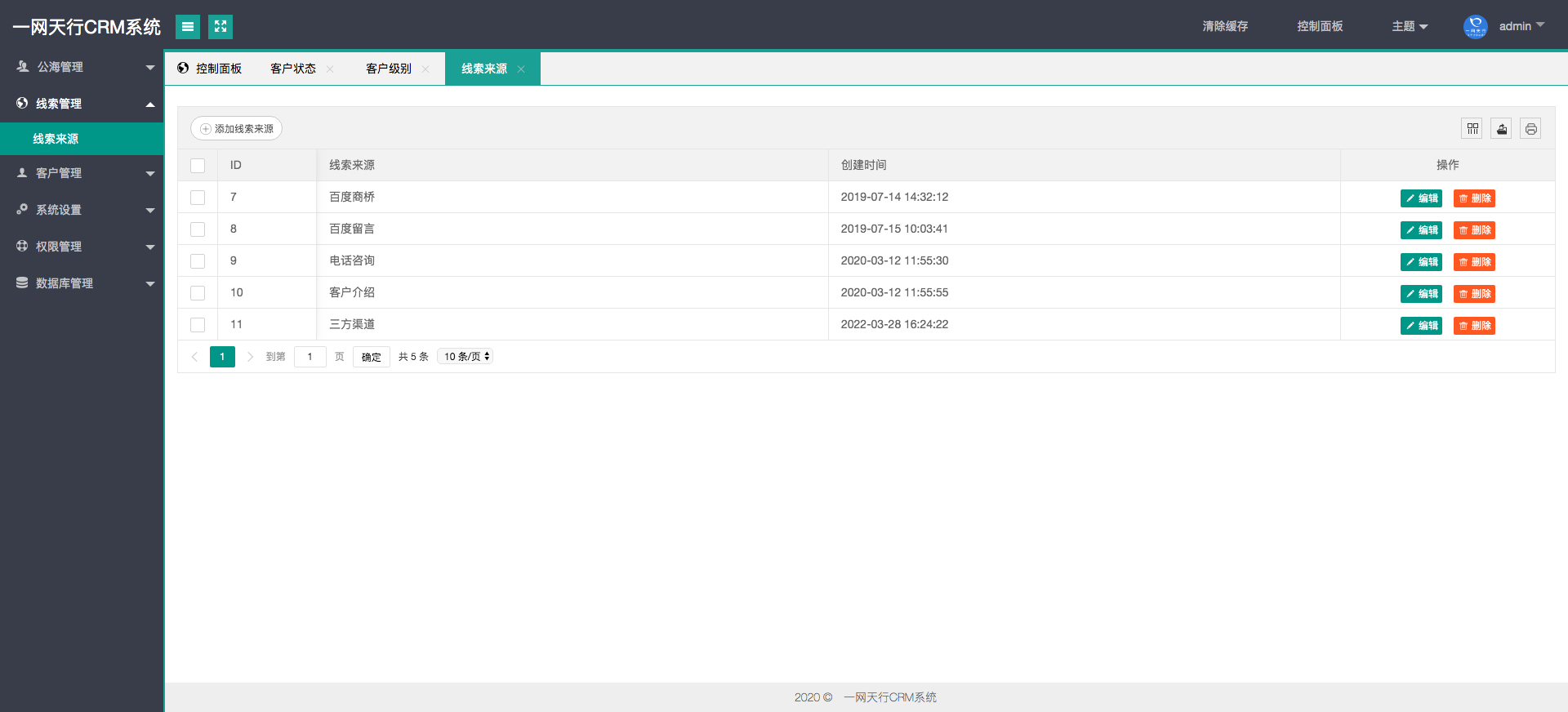Open the column filter icon

point(1472,128)
